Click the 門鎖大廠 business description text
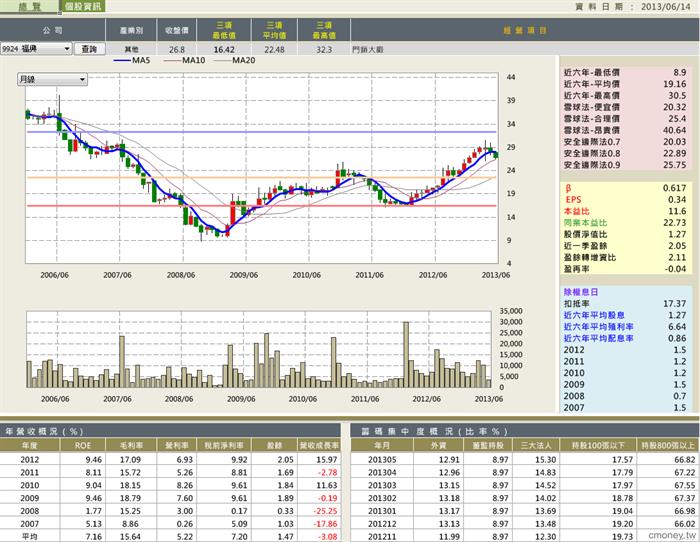This screenshot has width=700, height=542. pos(368,50)
